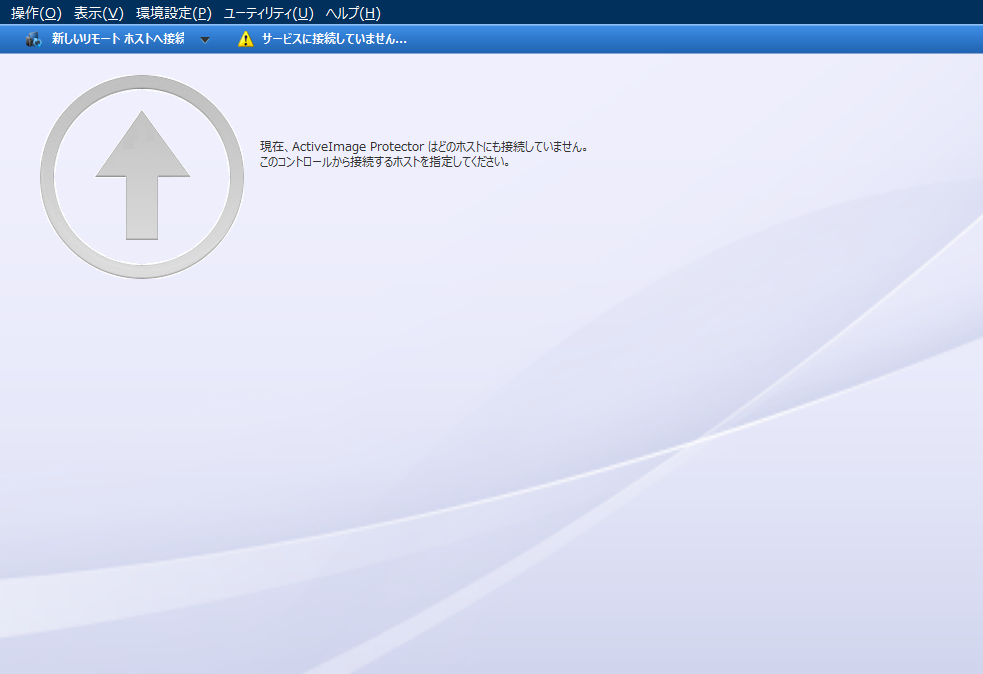Open the 操作(O) menu
The width and height of the screenshot is (983, 674).
coord(36,13)
